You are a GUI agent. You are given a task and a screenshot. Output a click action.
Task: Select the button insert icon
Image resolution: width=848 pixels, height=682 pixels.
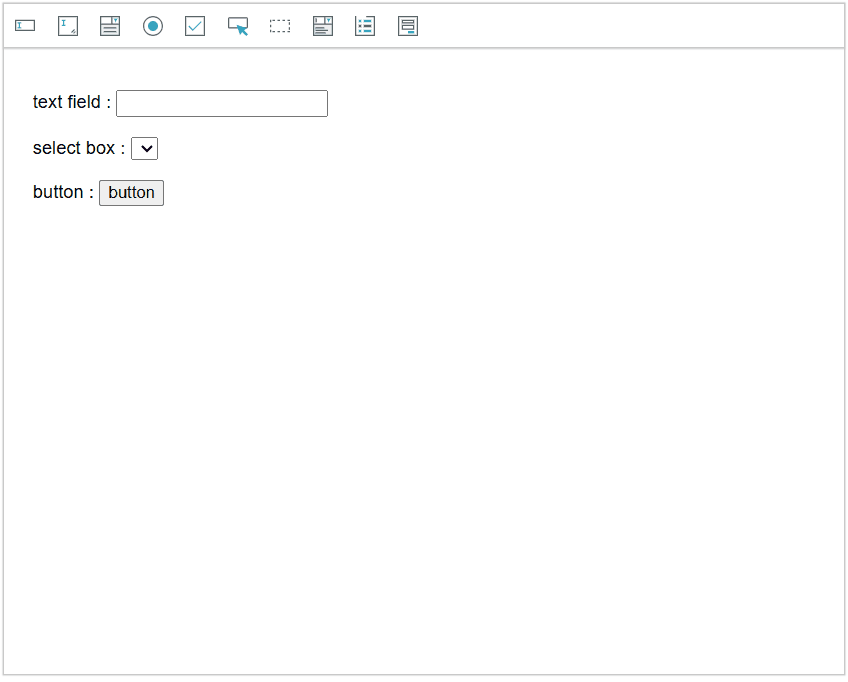[x=238, y=25]
